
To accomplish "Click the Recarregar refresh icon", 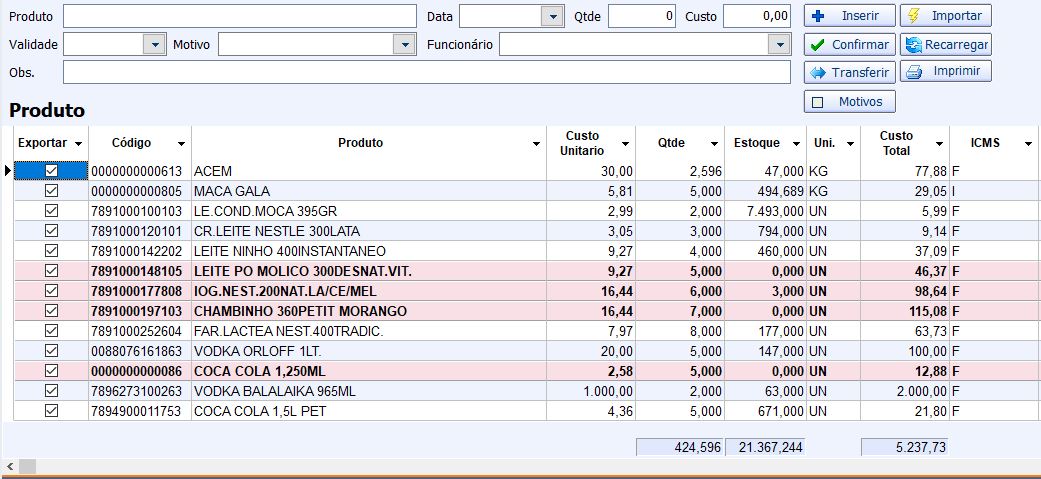I will coord(912,45).
